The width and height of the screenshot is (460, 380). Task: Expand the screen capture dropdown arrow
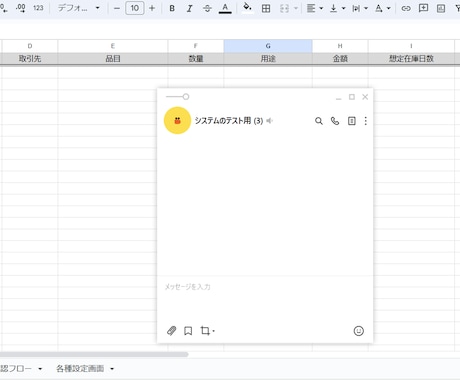click(x=214, y=331)
